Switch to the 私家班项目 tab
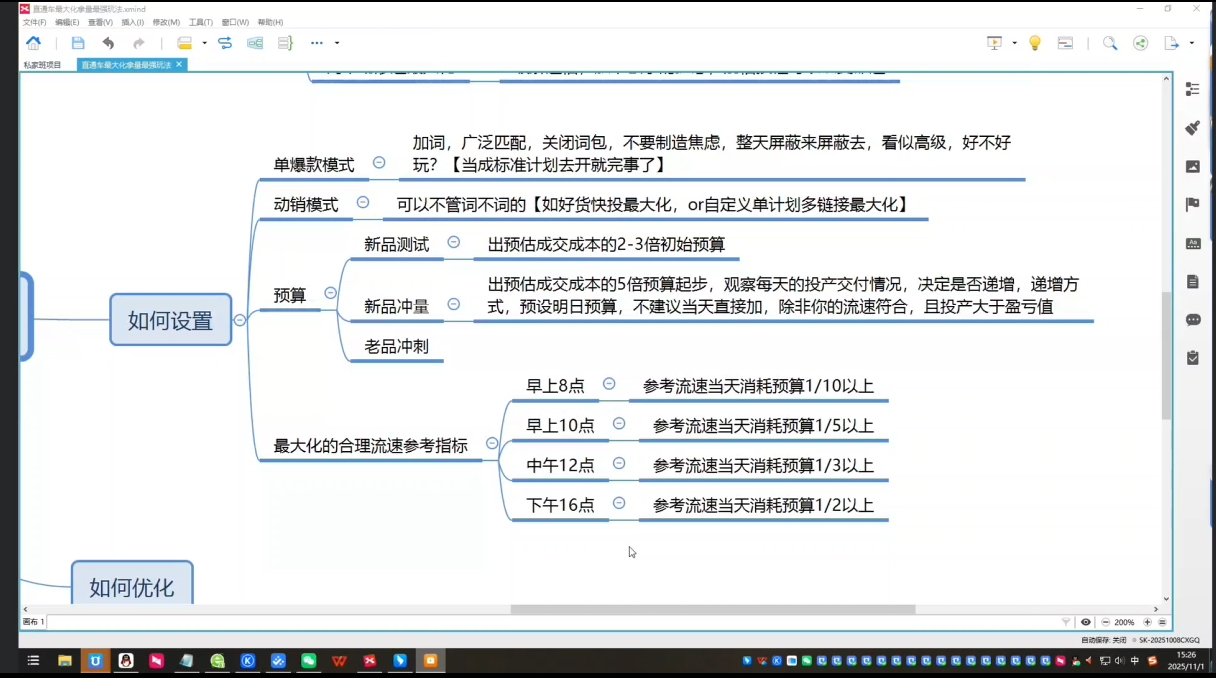This screenshot has width=1216, height=678. tap(43, 65)
